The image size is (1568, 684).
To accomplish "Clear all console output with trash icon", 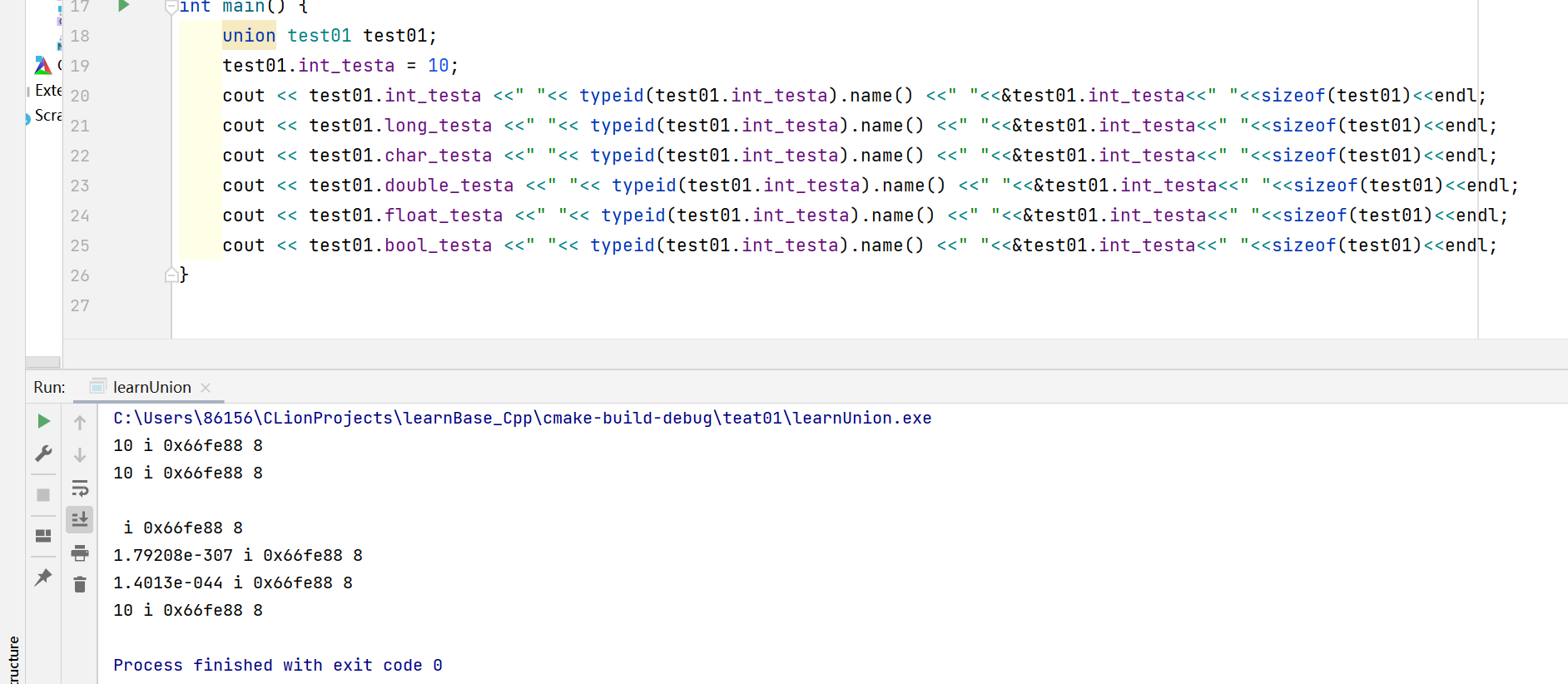I will pyautogui.click(x=80, y=585).
